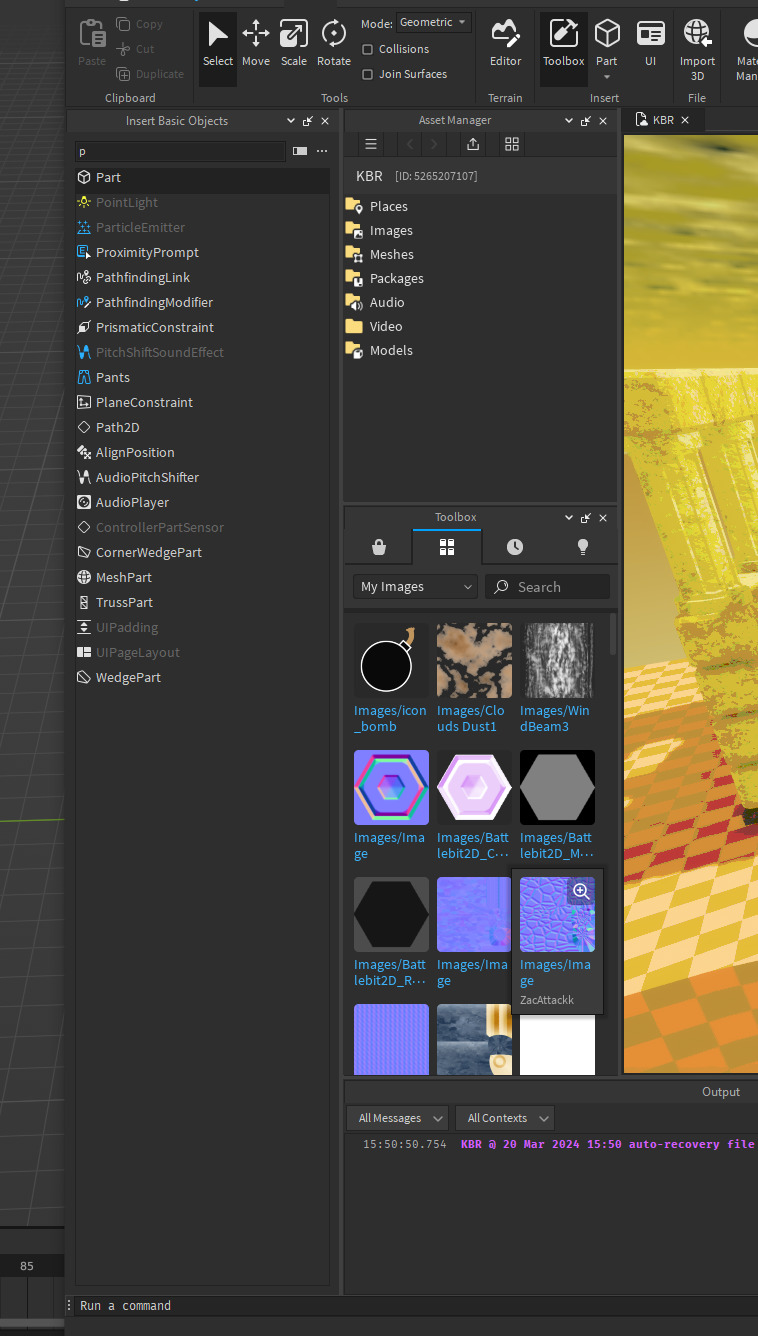Image resolution: width=758 pixels, height=1336 pixels.
Task: Switch to the KBR viewport tab
Action: coord(663,120)
